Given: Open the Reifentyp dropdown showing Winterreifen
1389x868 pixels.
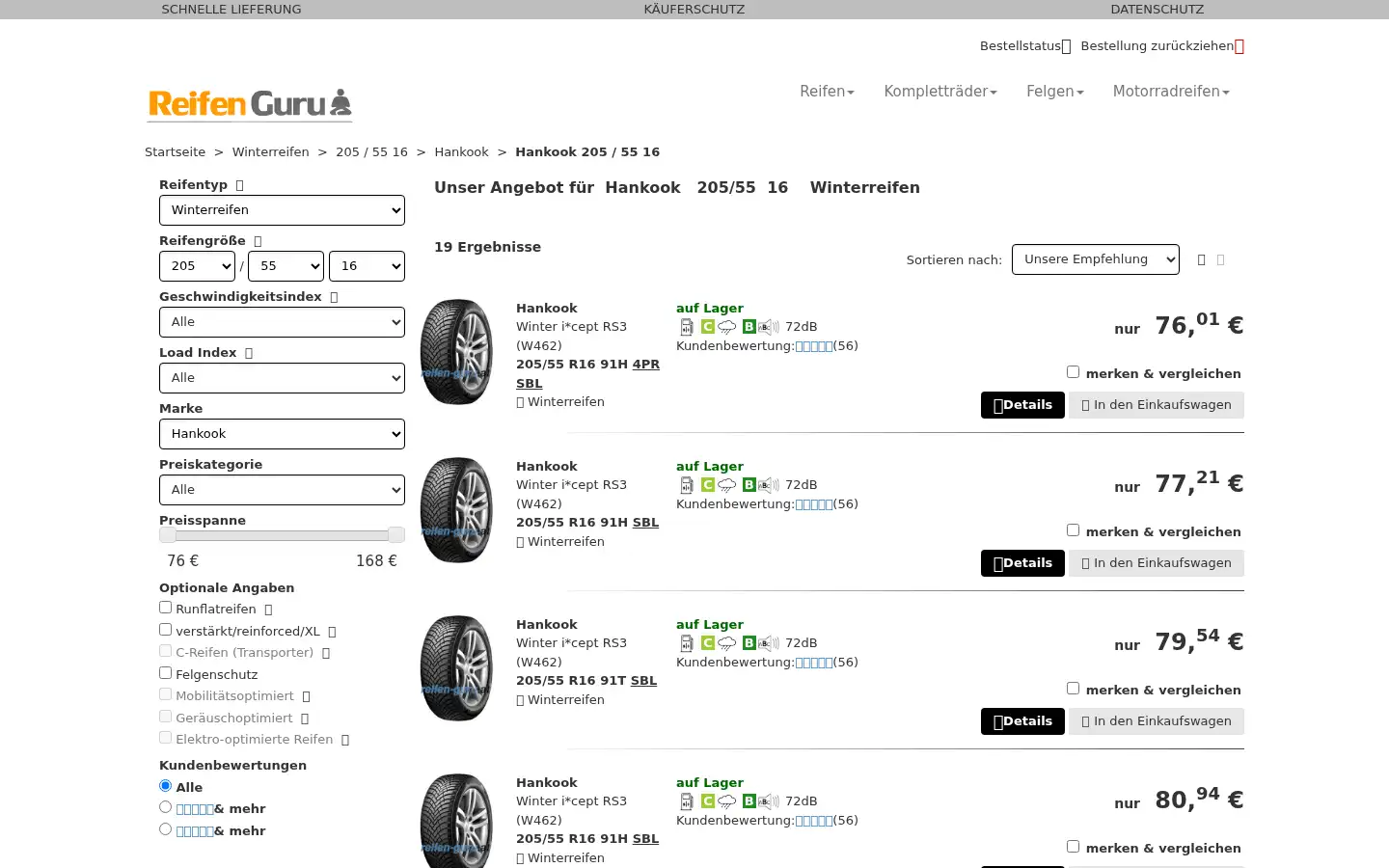Looking at the screenshot, I should (x=282, y=210).
